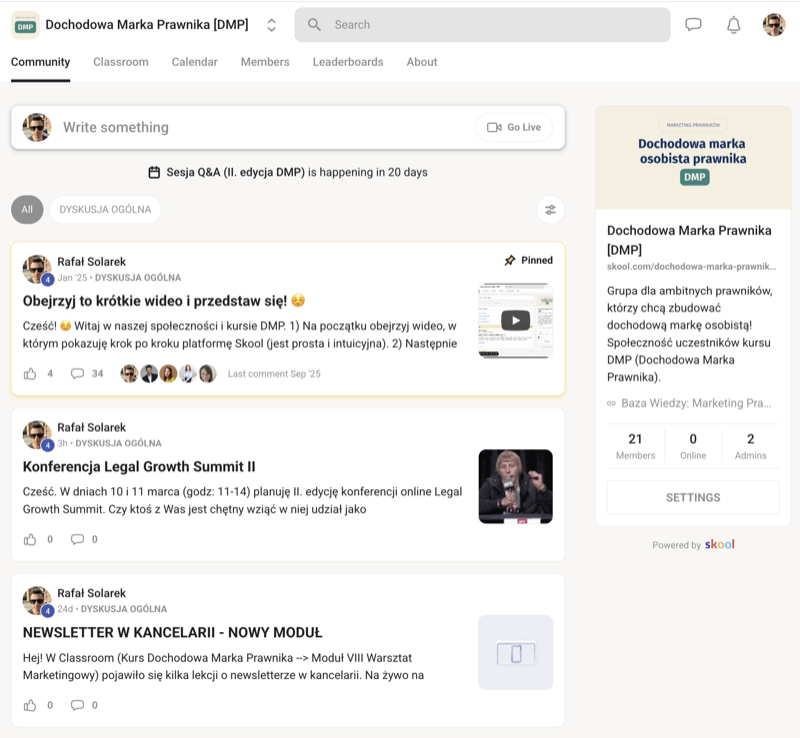Open the group SETTINGS button
The width and height of the screenshot is (800, 738).
pos(693,497)
